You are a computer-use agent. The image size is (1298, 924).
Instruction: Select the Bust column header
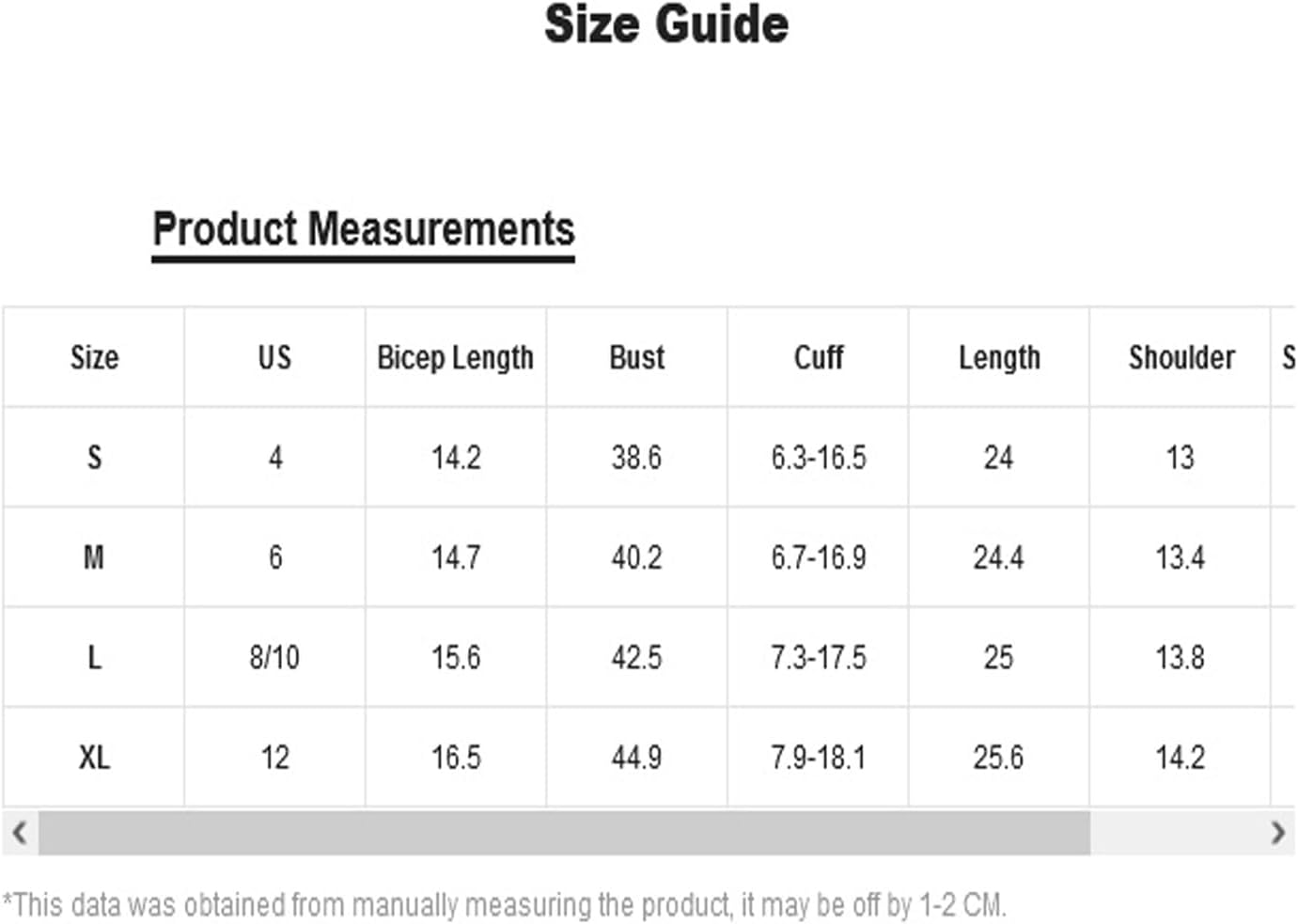click(x=636, y=357)
